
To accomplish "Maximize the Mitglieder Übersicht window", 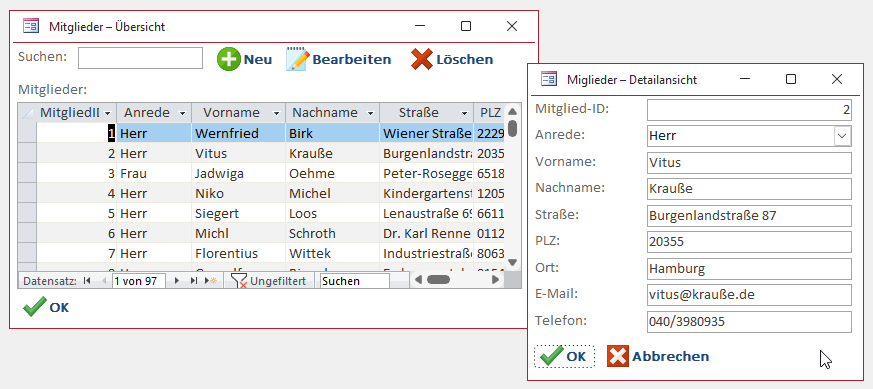I will click(466, 26).
